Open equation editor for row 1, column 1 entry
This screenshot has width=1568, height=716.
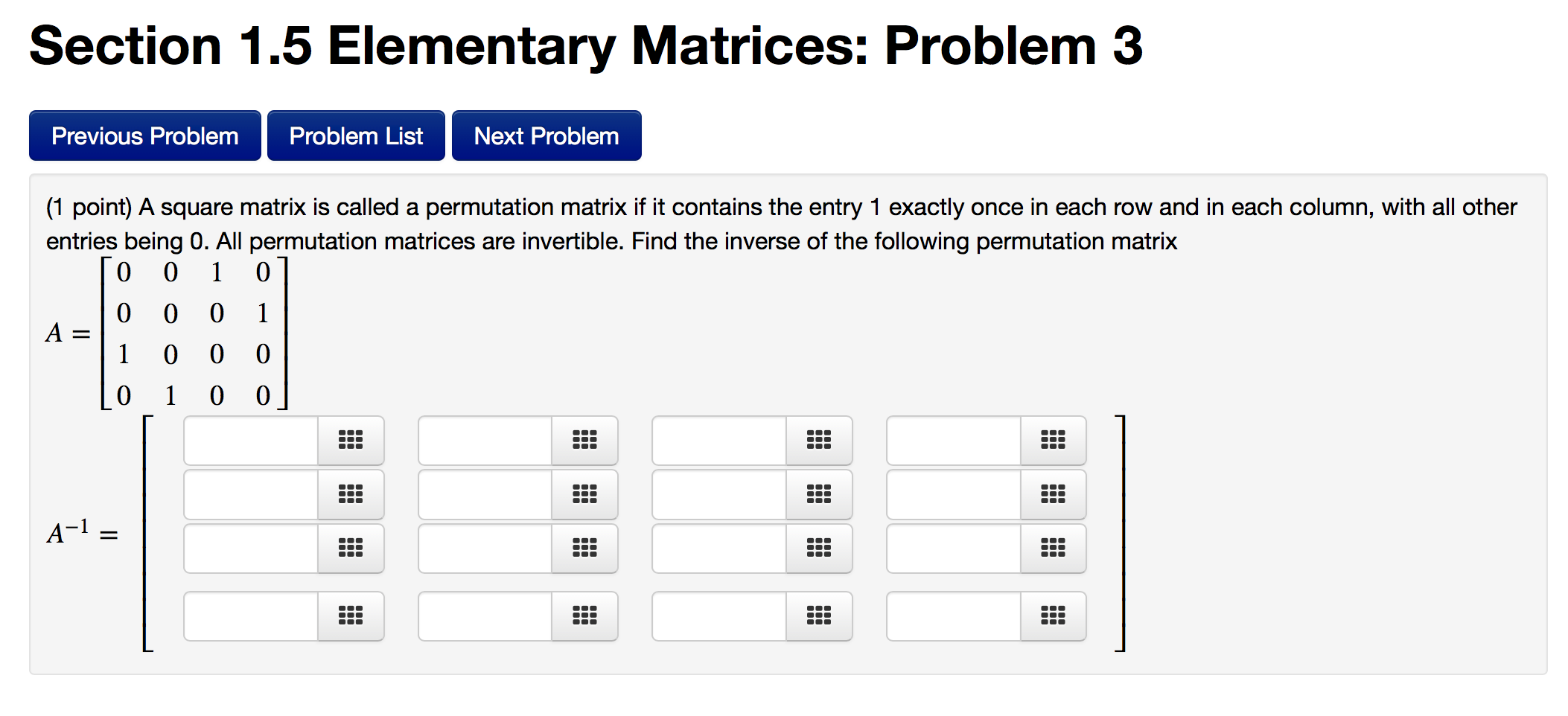351,440
